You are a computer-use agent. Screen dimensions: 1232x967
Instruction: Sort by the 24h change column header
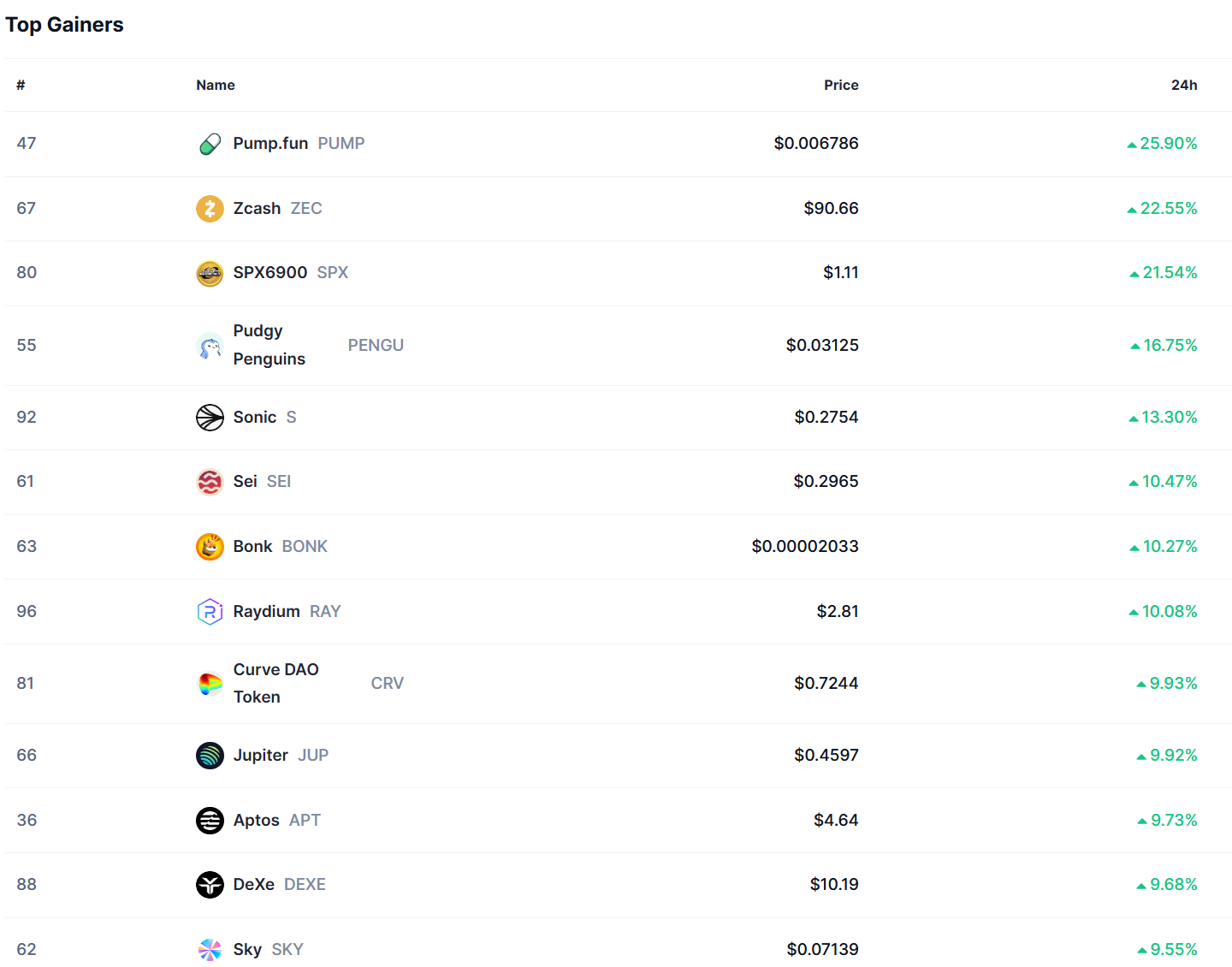(x=1183, y=86)
